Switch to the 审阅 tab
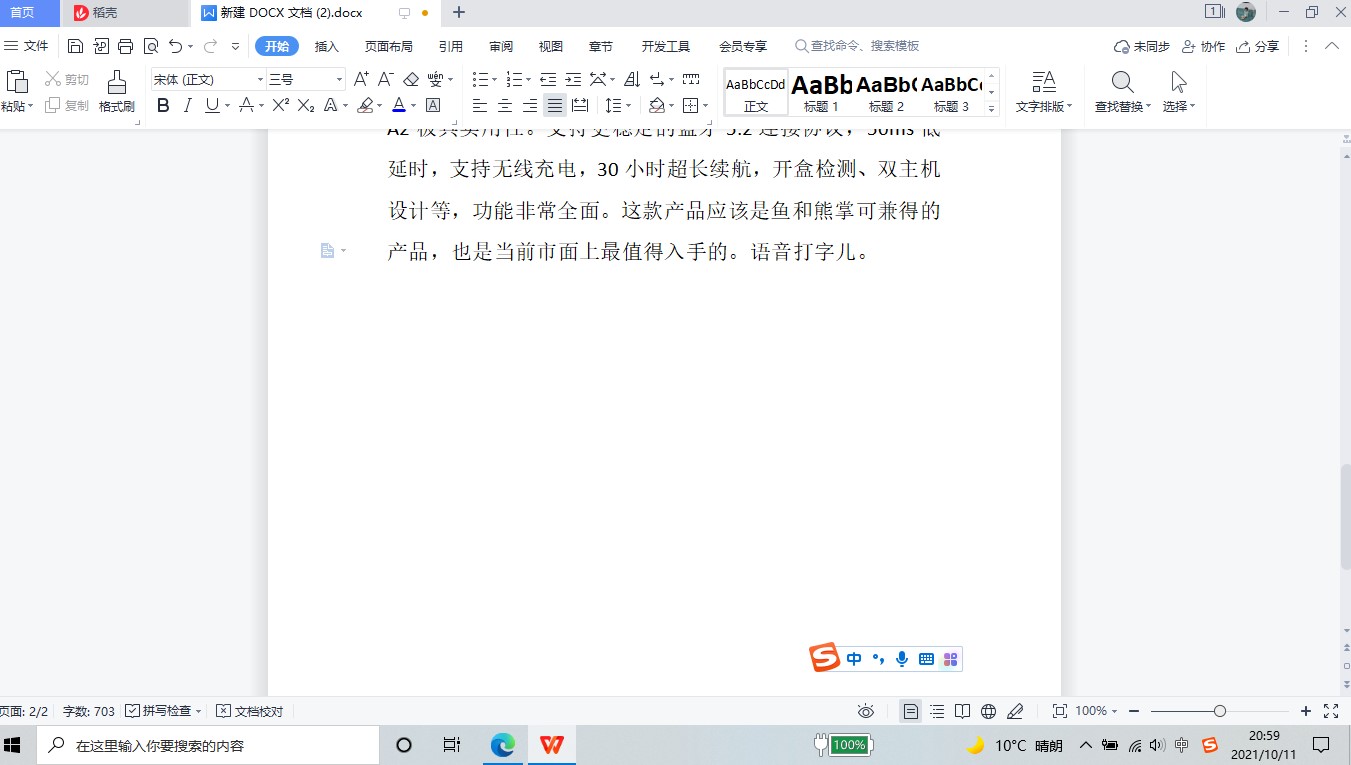The image size is (1351, 765). pyautogui.click(x=501, y=46)
